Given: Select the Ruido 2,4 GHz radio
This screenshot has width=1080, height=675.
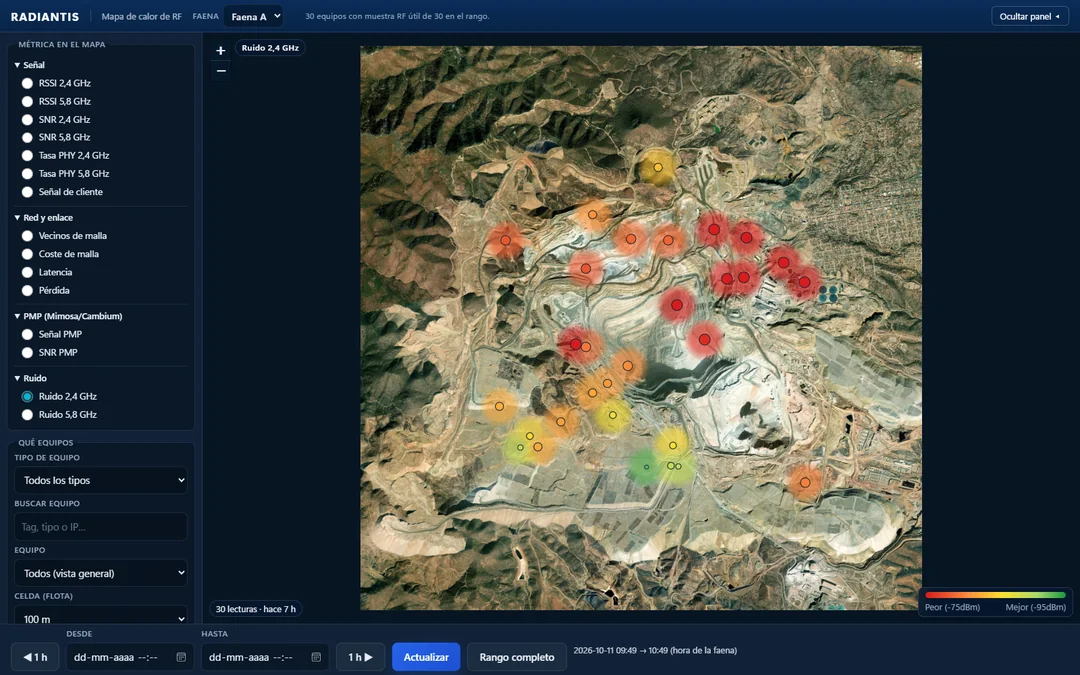Looking at the screenshot, I should pyautogui.click(x=27, y=396).
